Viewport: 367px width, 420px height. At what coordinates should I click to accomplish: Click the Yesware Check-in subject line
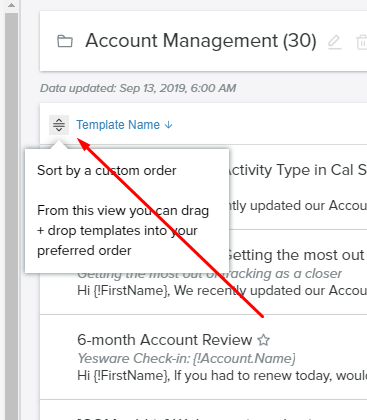pyautogui.click(x=186, y=359)
